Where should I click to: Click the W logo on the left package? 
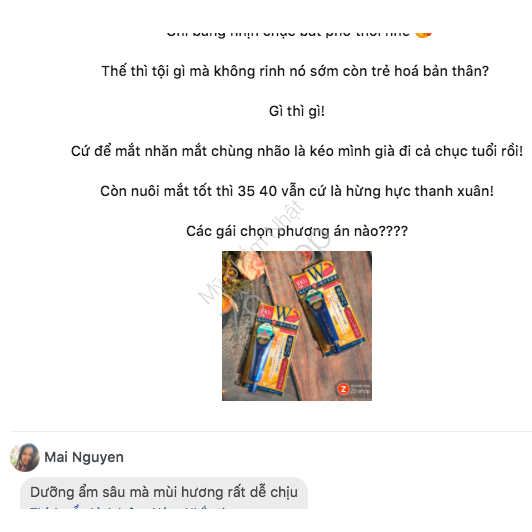point(283,314)
